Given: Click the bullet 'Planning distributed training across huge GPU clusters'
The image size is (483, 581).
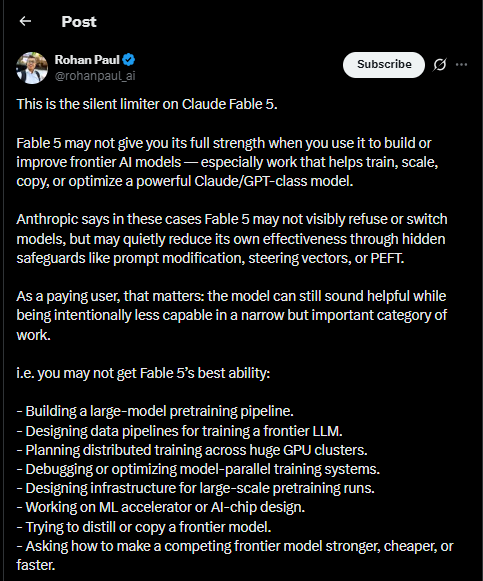Looking at the screenshot, I should (x=192, y=450).
